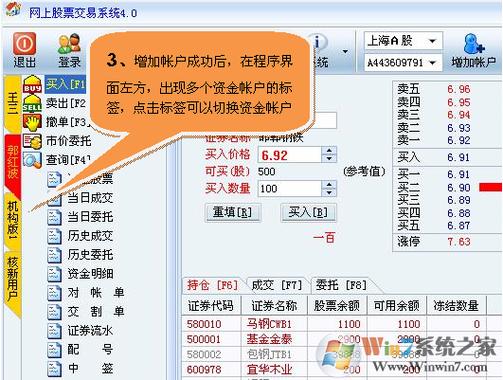The image size is (503, 380).
Task: Click 卖一 price 6.92 in quotes
Action: tap(459, 140)
